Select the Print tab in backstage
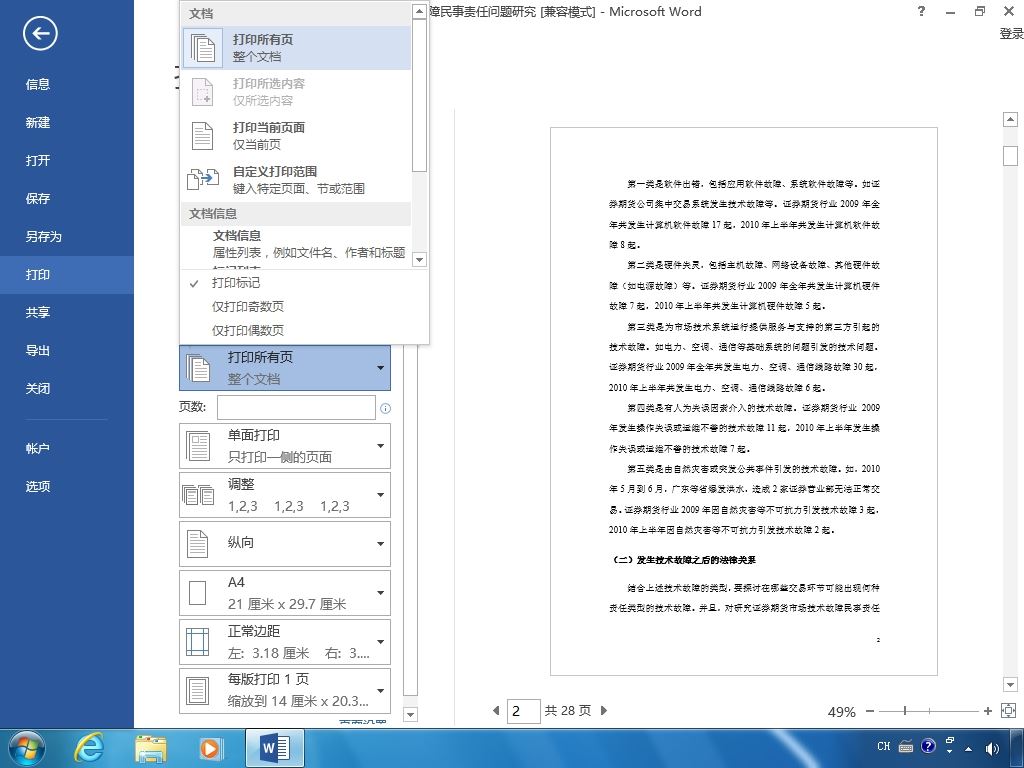The width and height of the screenshot is (1024, 768). tap(67, 274)
